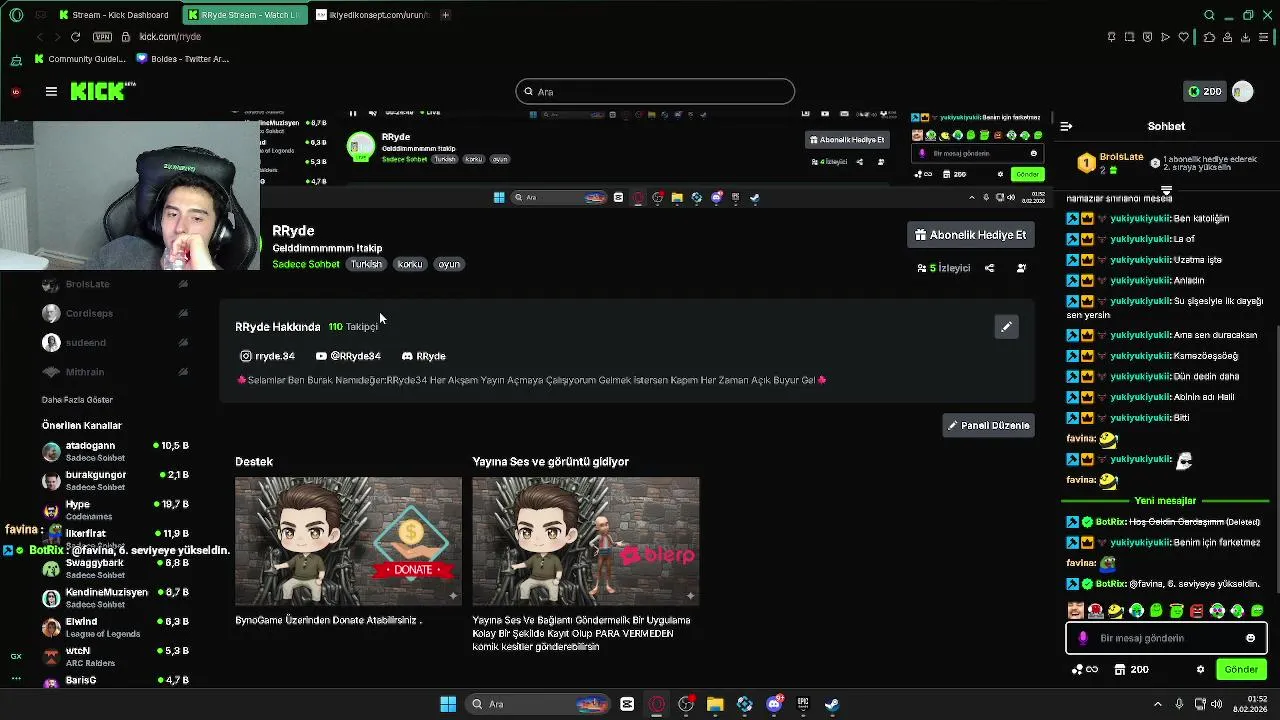Open Boldes - Twitter bookmark
The height and width of the screenshot is (720, 1280).
coord(183,59)
